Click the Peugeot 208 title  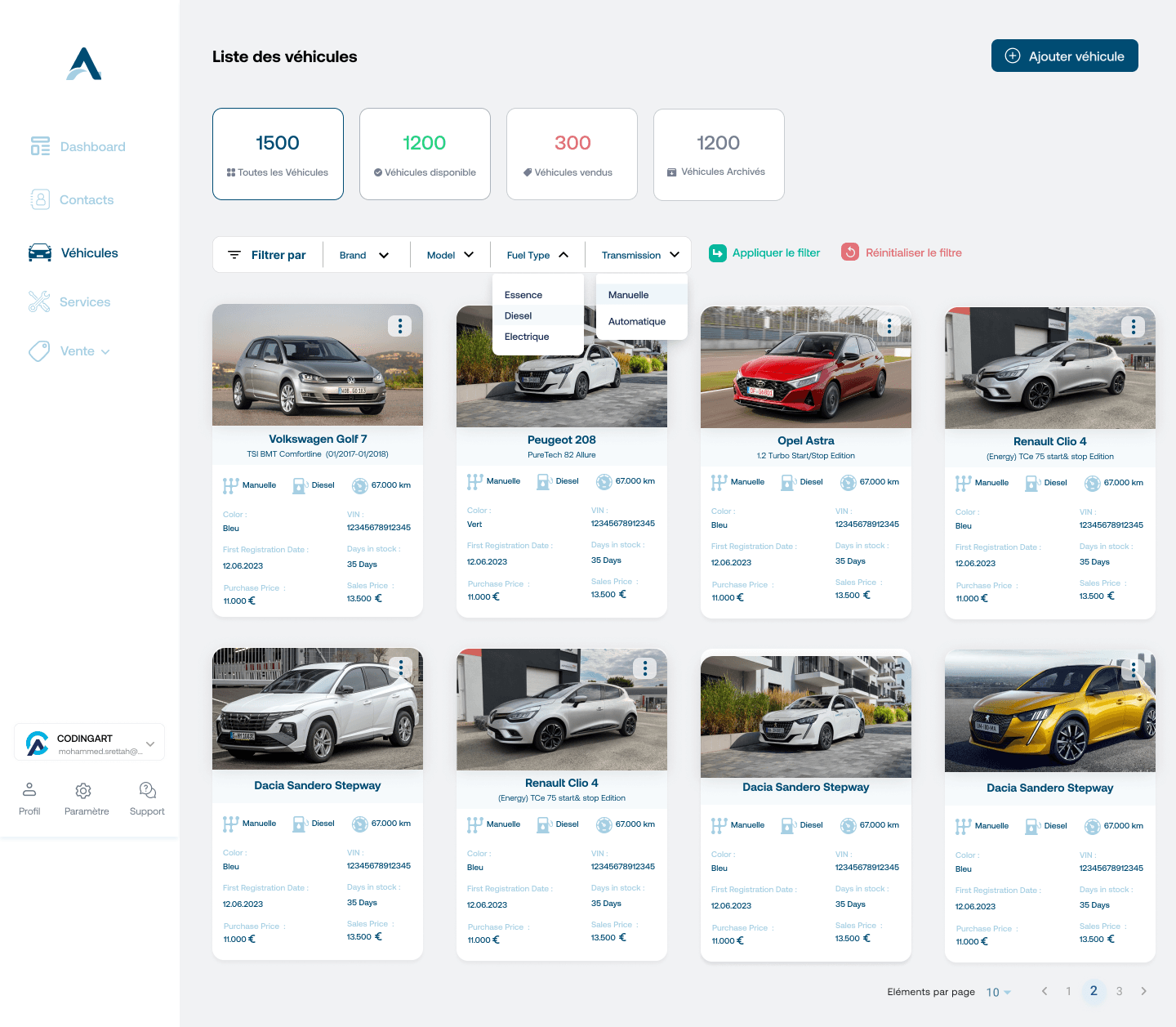(562, 440)
